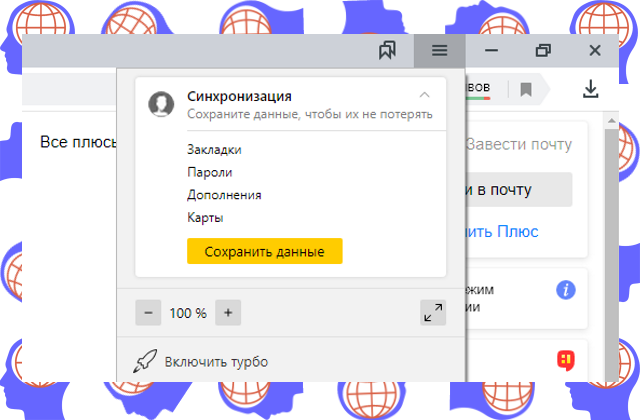This screenshot has height=420, width=640.
Task: Collapse the Синхронизация section chevron
Action: coord(424,95)
